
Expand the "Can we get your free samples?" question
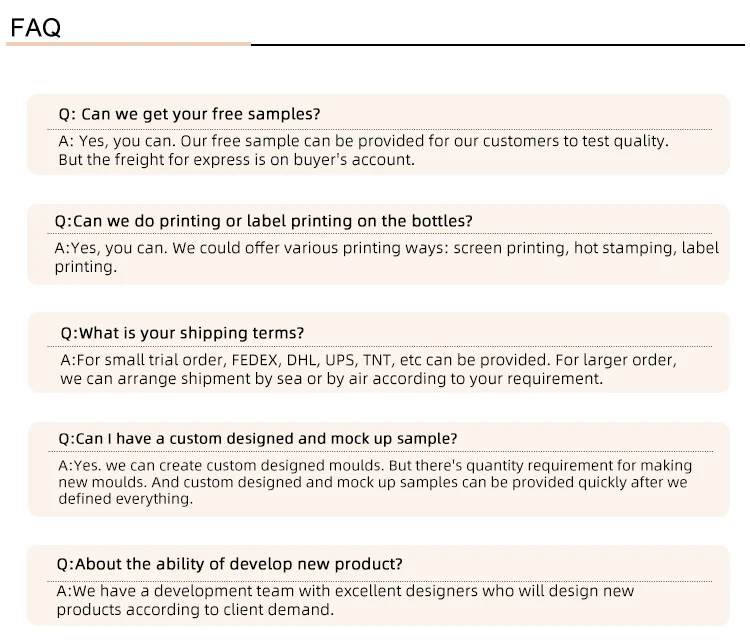coord(189,114)
